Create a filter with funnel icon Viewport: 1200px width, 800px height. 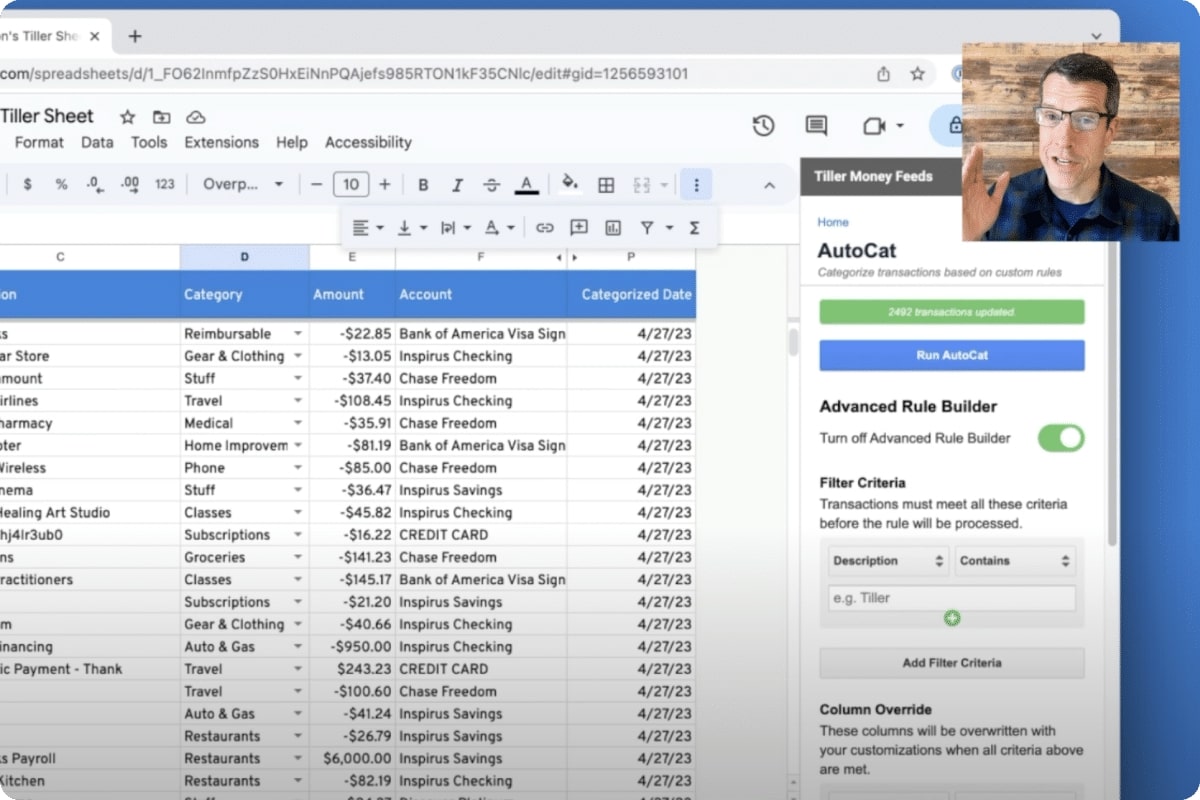(x=647, y=228)
